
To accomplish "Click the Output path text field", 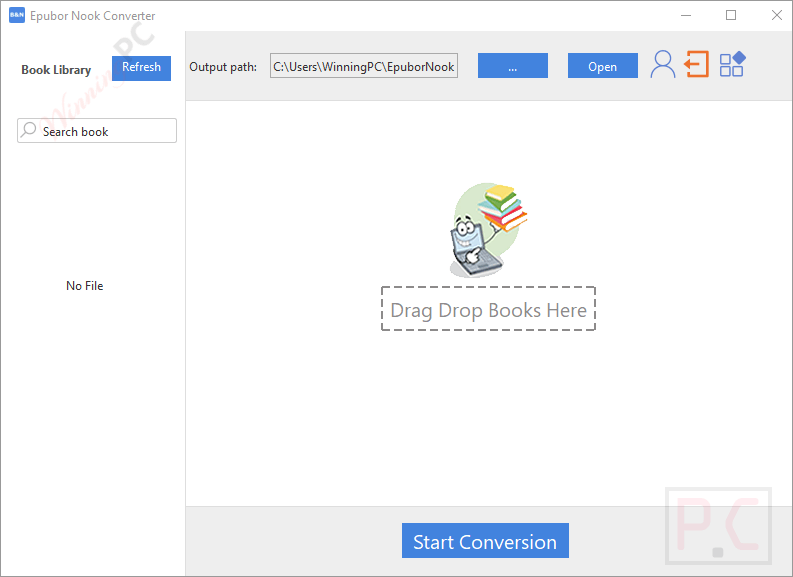I will click(364, 66).
